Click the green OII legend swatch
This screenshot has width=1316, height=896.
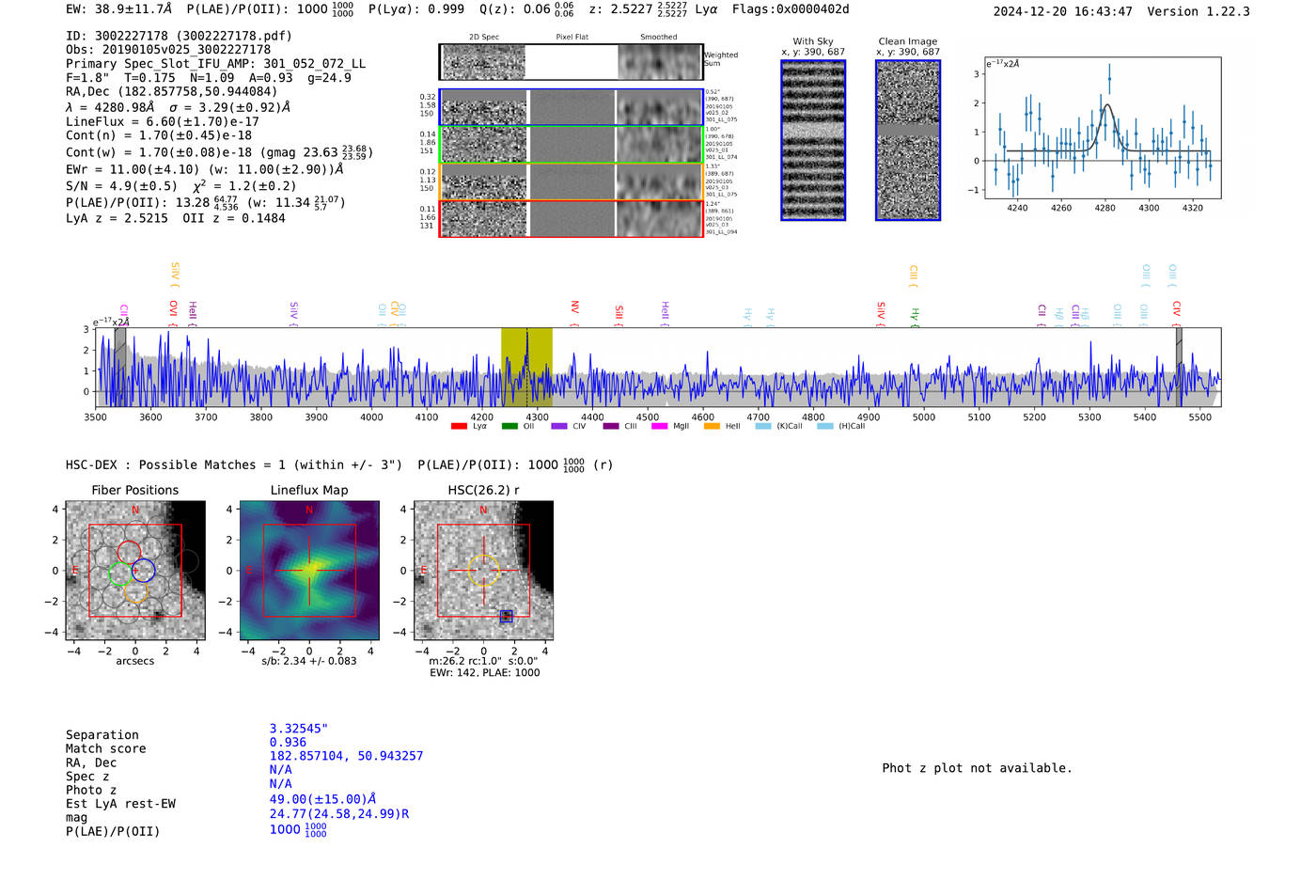(509, 427)
